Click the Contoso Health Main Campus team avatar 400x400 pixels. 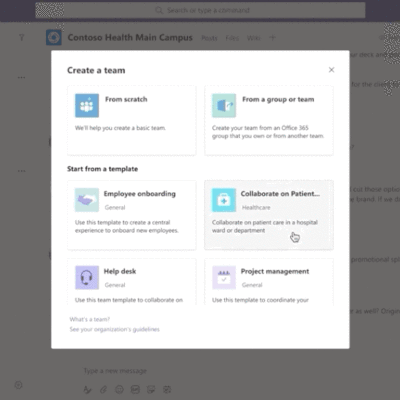[54, 37]
